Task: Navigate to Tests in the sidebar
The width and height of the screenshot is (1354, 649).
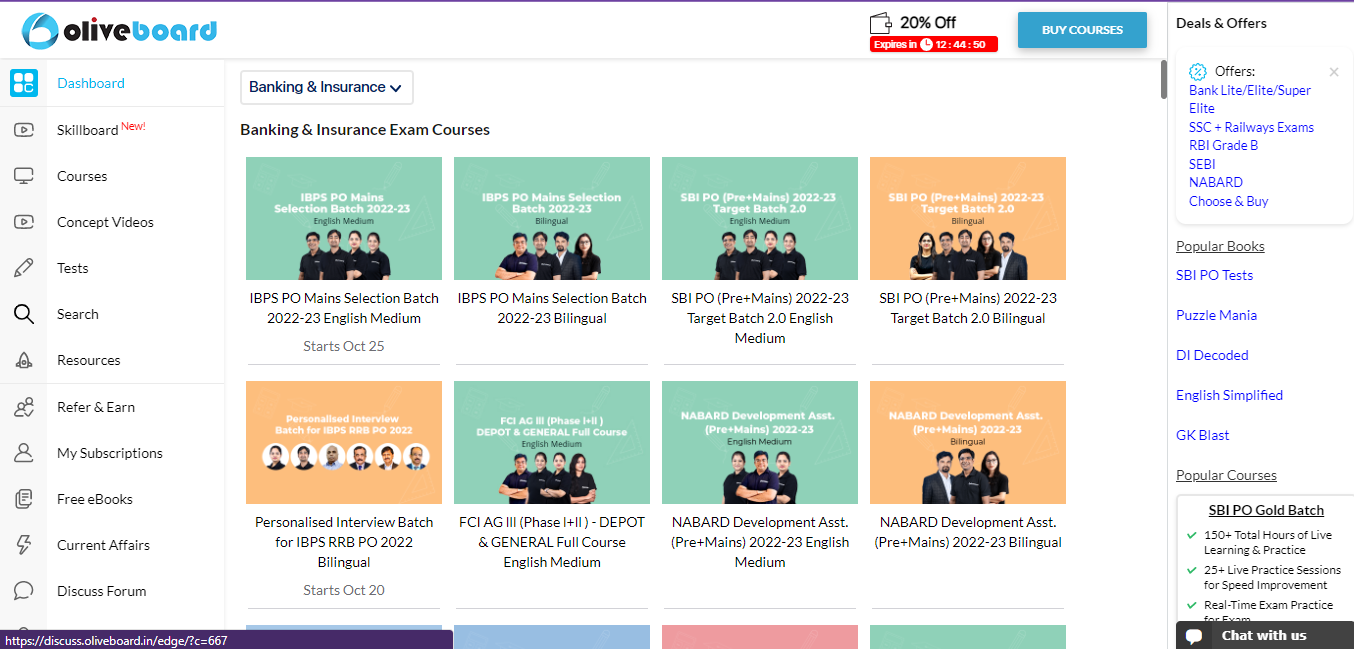Action: point(73,268)
